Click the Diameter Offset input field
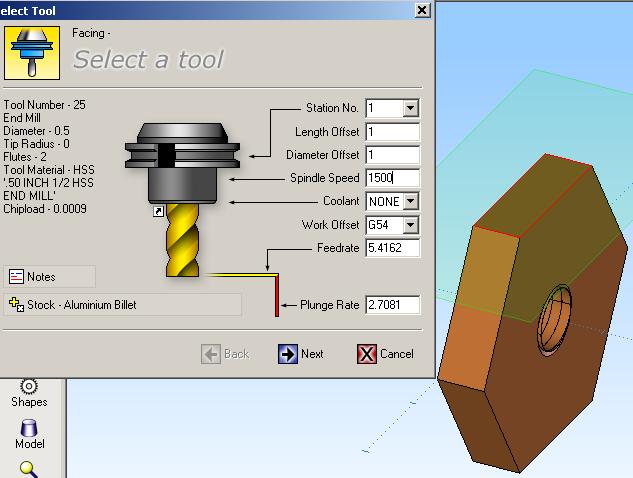This screenshot has height=478, width=633. pyautogui.click(x=392, y=155)
